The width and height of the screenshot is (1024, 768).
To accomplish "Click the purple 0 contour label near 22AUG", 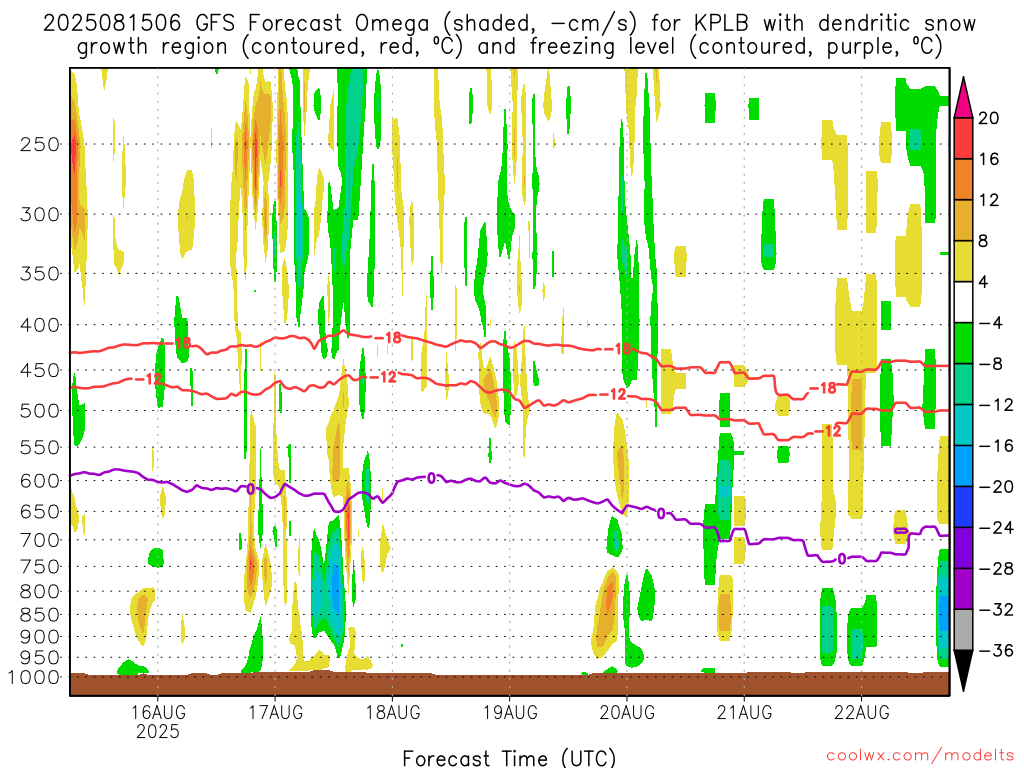I will pyautogui.click(x=842, y=559).
